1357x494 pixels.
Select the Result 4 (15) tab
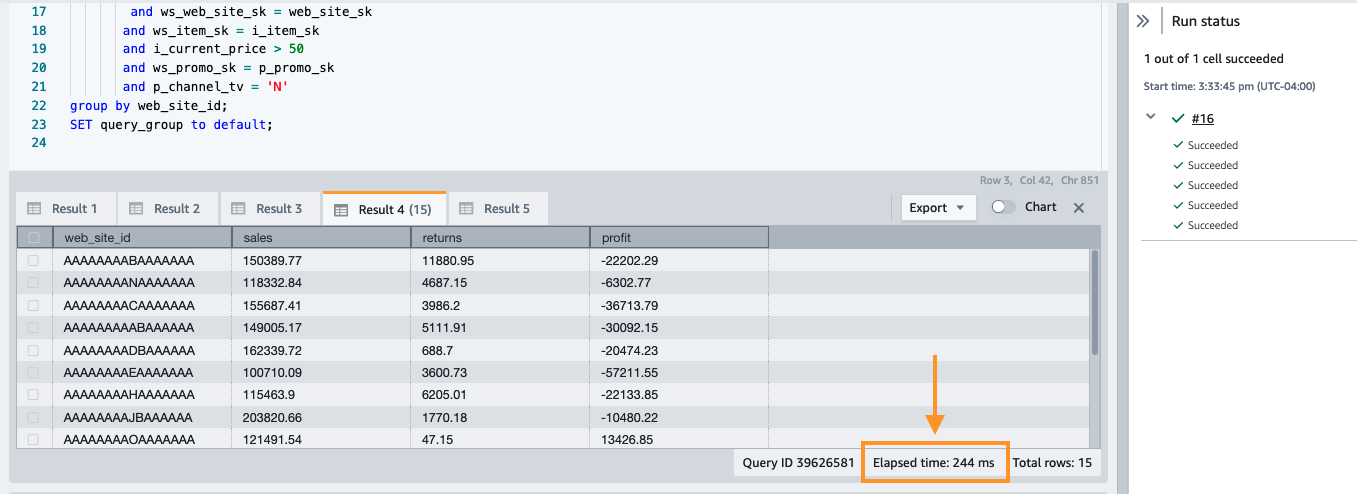pyautogui.click(x=384, y=209)
